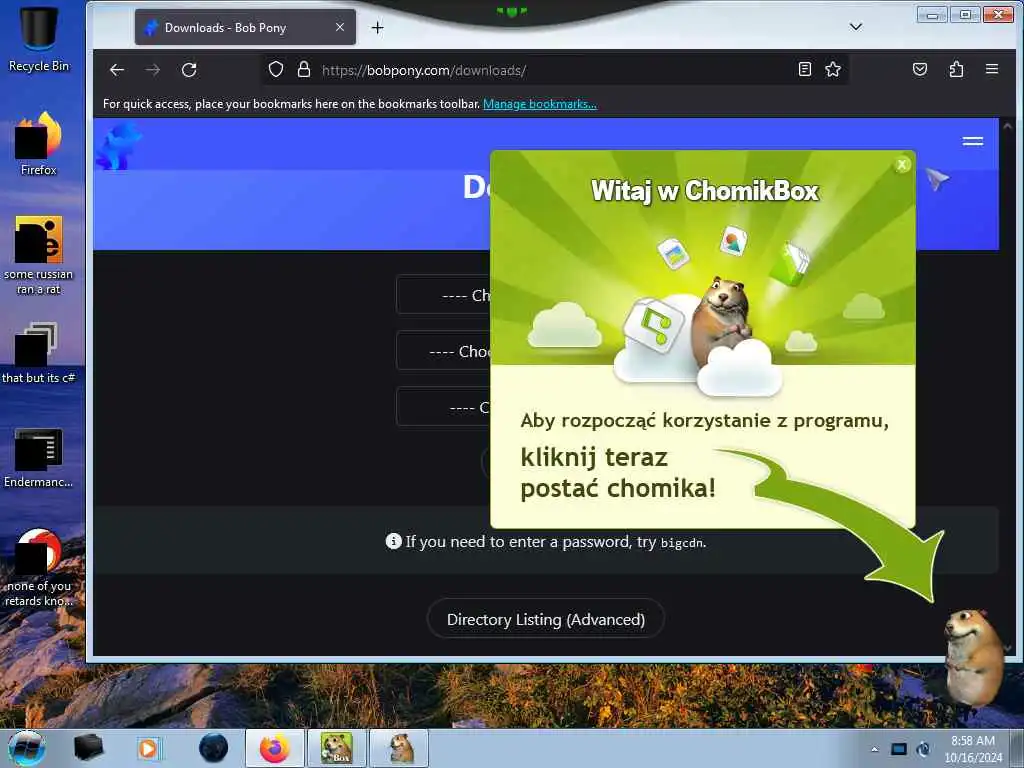The image size is (1024, 768).
Task: Show hidden system tray icons
Action: [x=875, y=749]
